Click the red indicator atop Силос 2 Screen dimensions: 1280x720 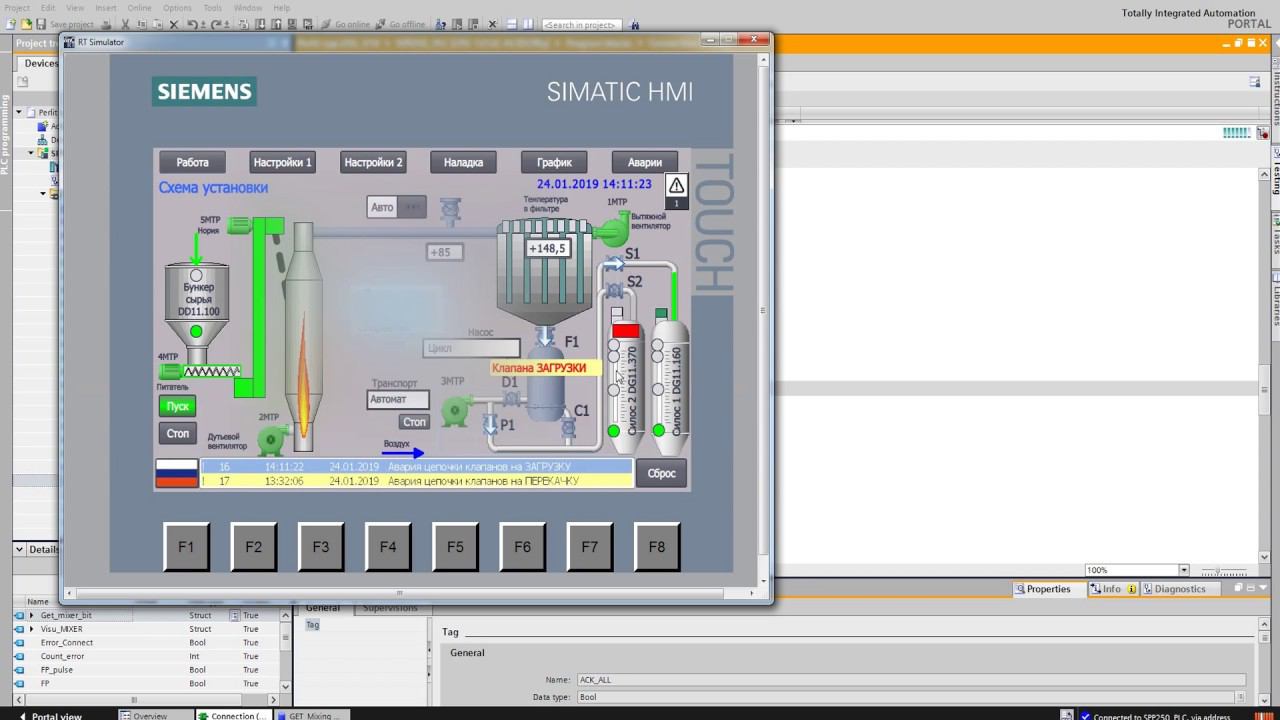pyautogui.click(x=626, y=331)
